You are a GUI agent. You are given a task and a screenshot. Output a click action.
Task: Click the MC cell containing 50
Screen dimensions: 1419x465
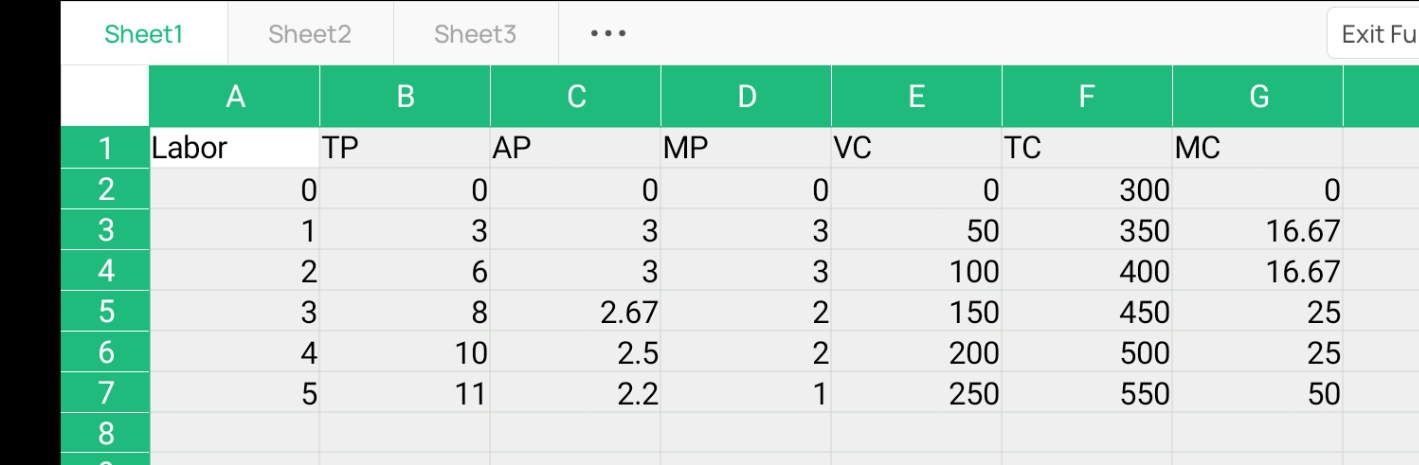[x=1258, y=393]
